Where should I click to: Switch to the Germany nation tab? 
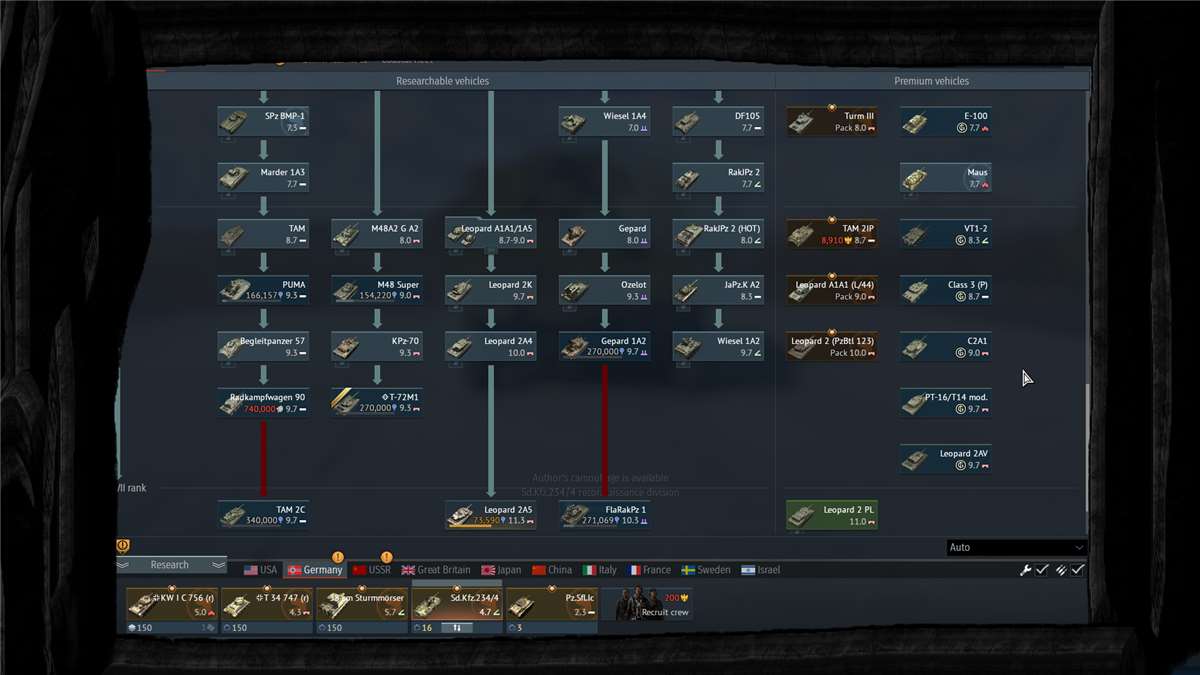(x=315, y=570)
